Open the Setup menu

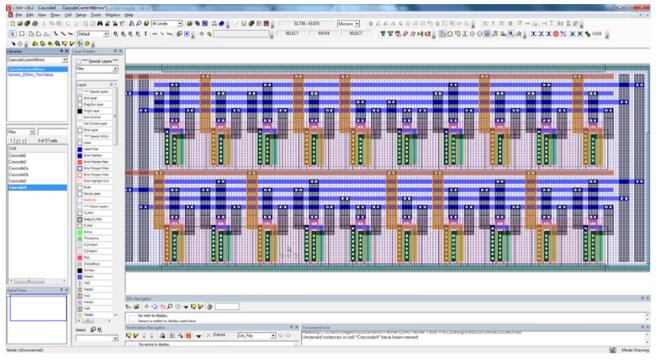pos(81,15)
